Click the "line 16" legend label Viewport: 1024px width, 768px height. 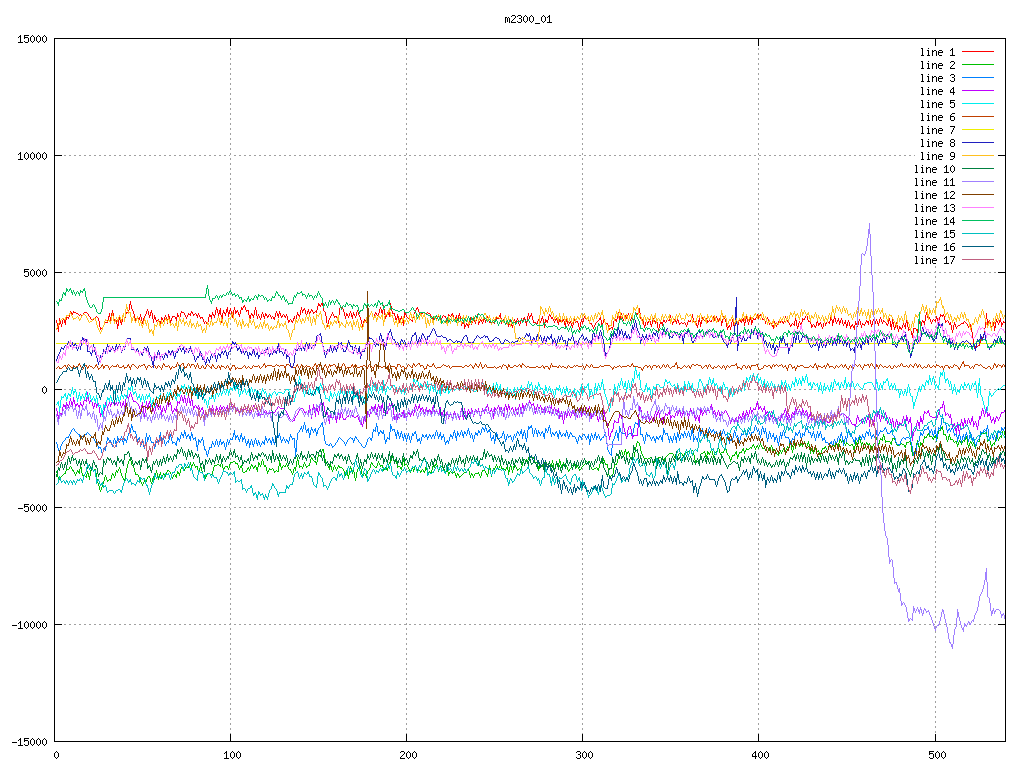(934, 247)
